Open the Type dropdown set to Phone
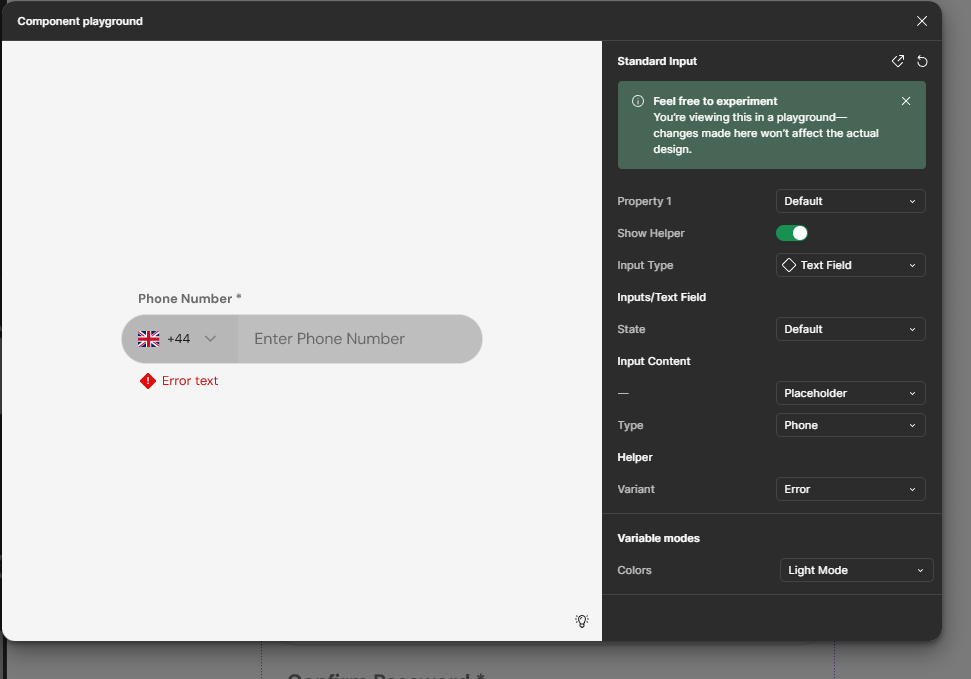 (850, 425)
